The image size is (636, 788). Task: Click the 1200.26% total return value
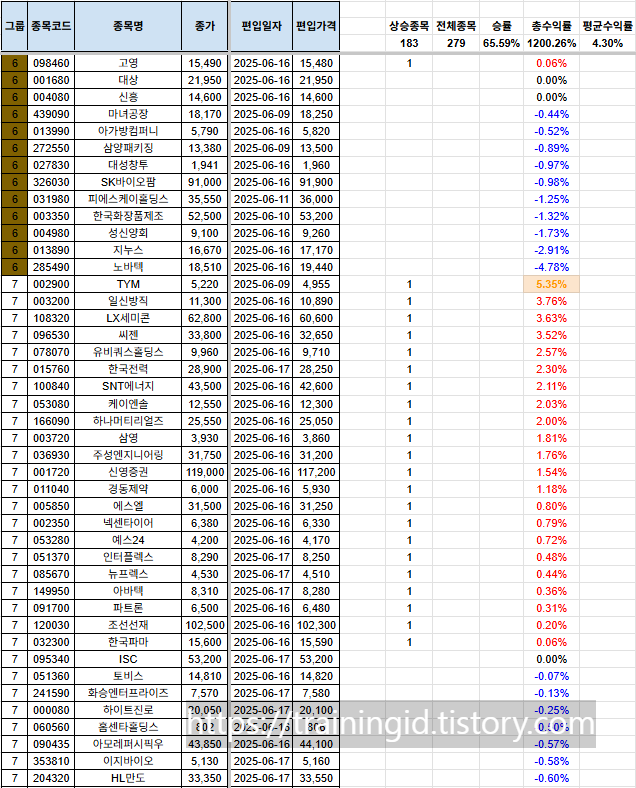(551, 43)
